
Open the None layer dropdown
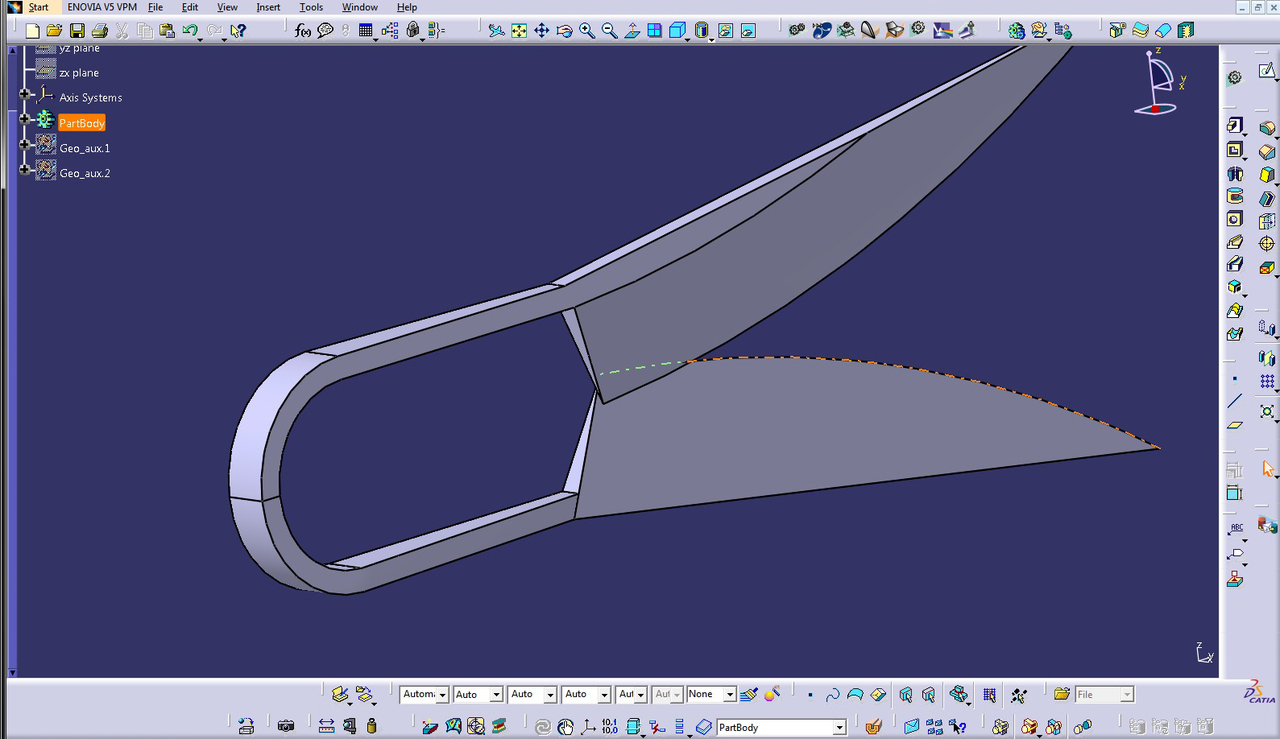pos(730,694)
